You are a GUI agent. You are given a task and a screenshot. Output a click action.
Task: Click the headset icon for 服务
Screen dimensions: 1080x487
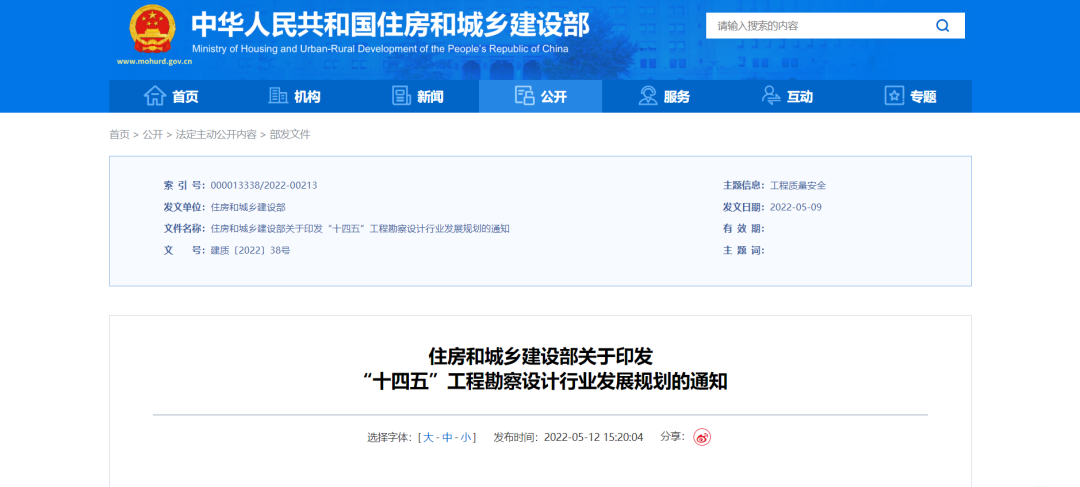coord(648,96)
